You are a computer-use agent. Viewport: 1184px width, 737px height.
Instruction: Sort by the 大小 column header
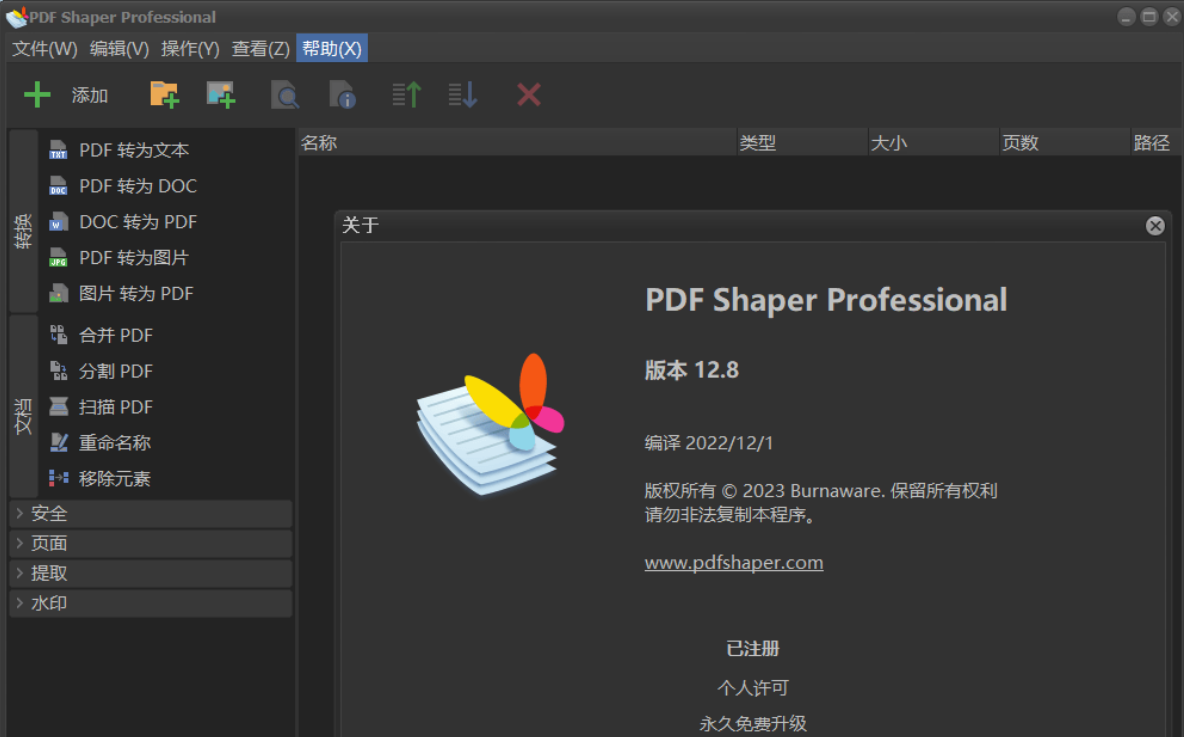[x=933, y=142]
